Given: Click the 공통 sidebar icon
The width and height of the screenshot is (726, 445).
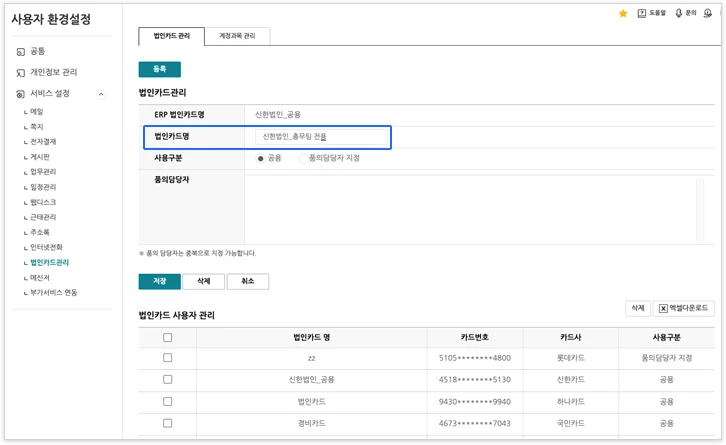Looking at the screenshot, I should click(21, 51).
